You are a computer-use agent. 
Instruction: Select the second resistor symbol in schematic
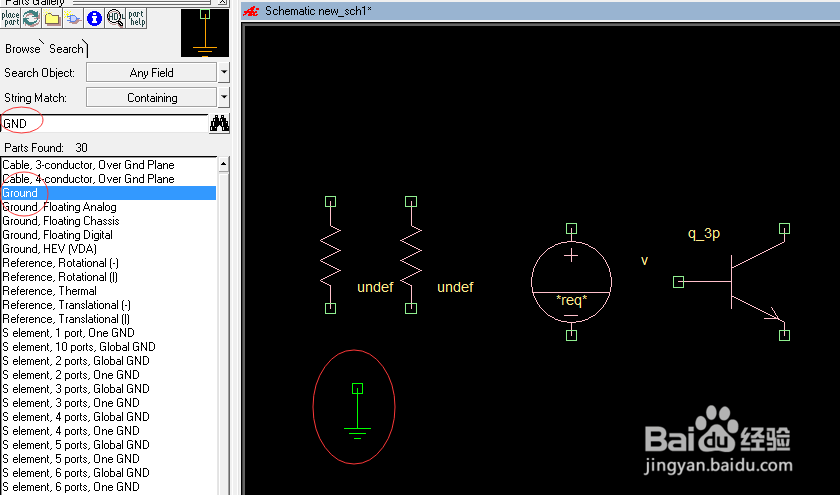coord(411,255)
